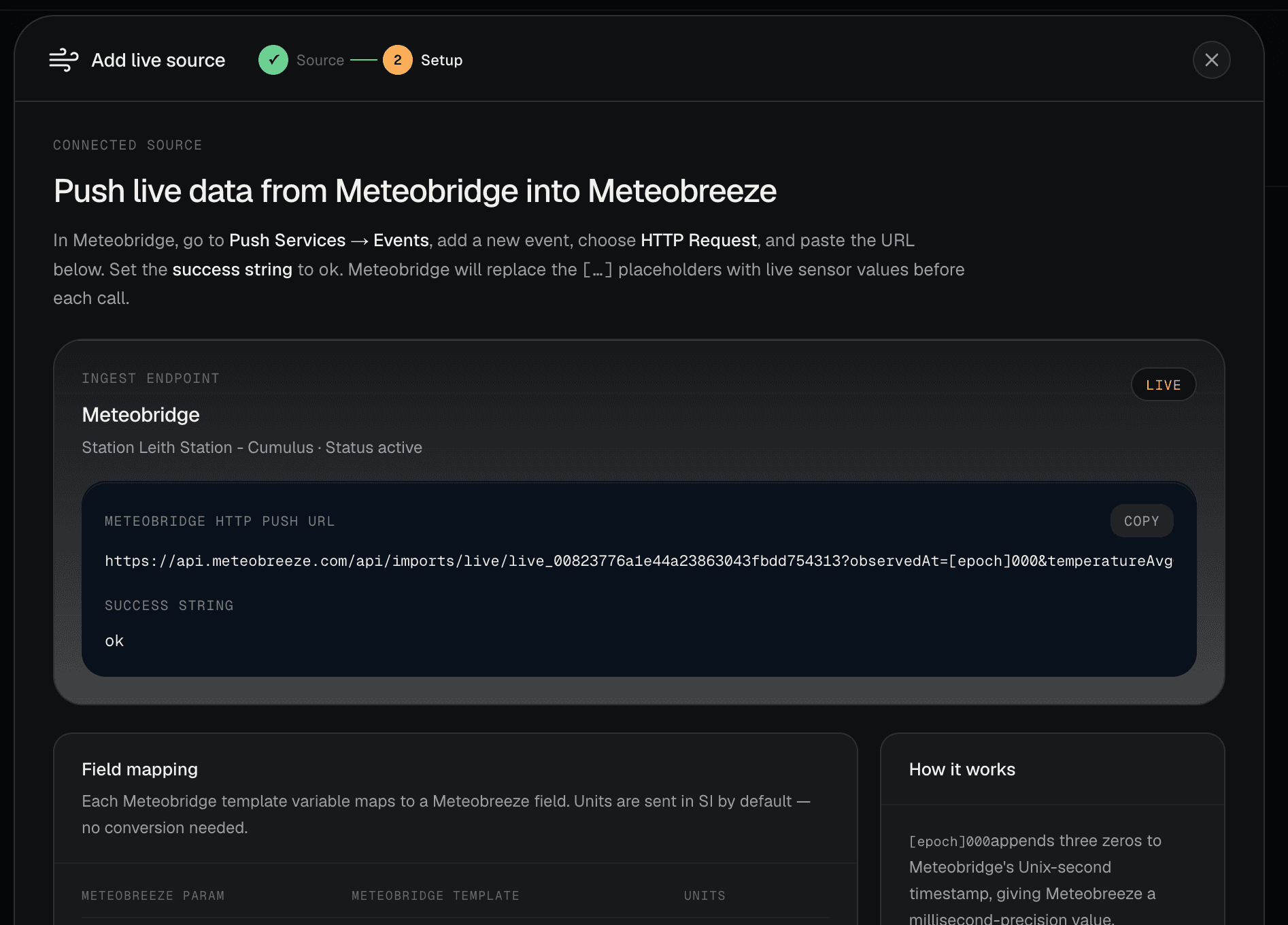Click the success string value ok
The height and width of the screenshot is (925, 1288).
coord(114,641)
